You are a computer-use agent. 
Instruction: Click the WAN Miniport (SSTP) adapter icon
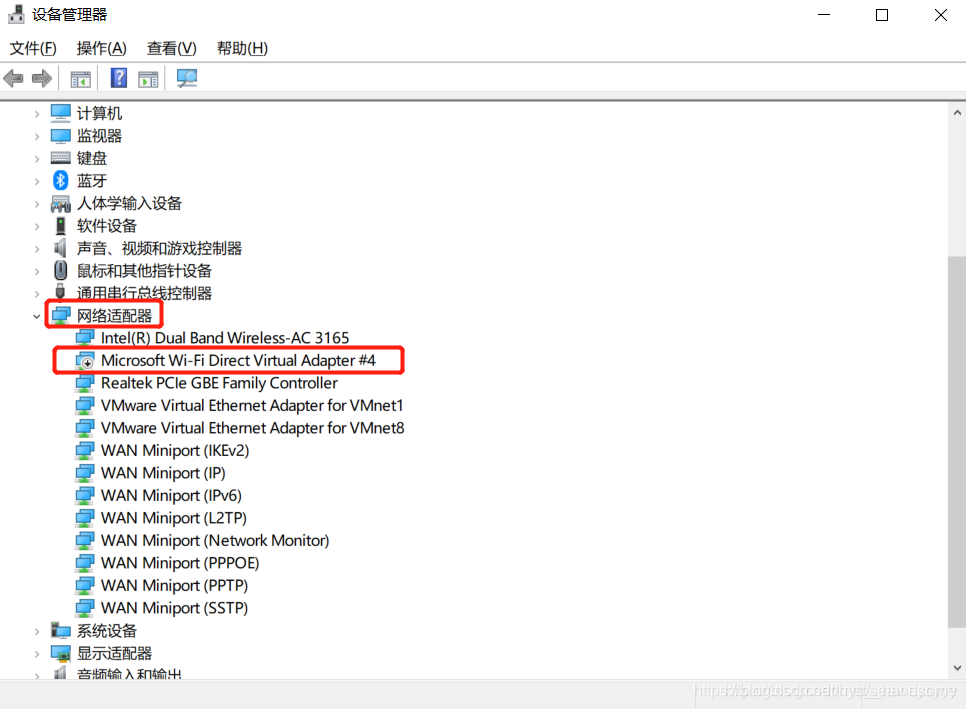pyautogui.click(x=84, y=608)
